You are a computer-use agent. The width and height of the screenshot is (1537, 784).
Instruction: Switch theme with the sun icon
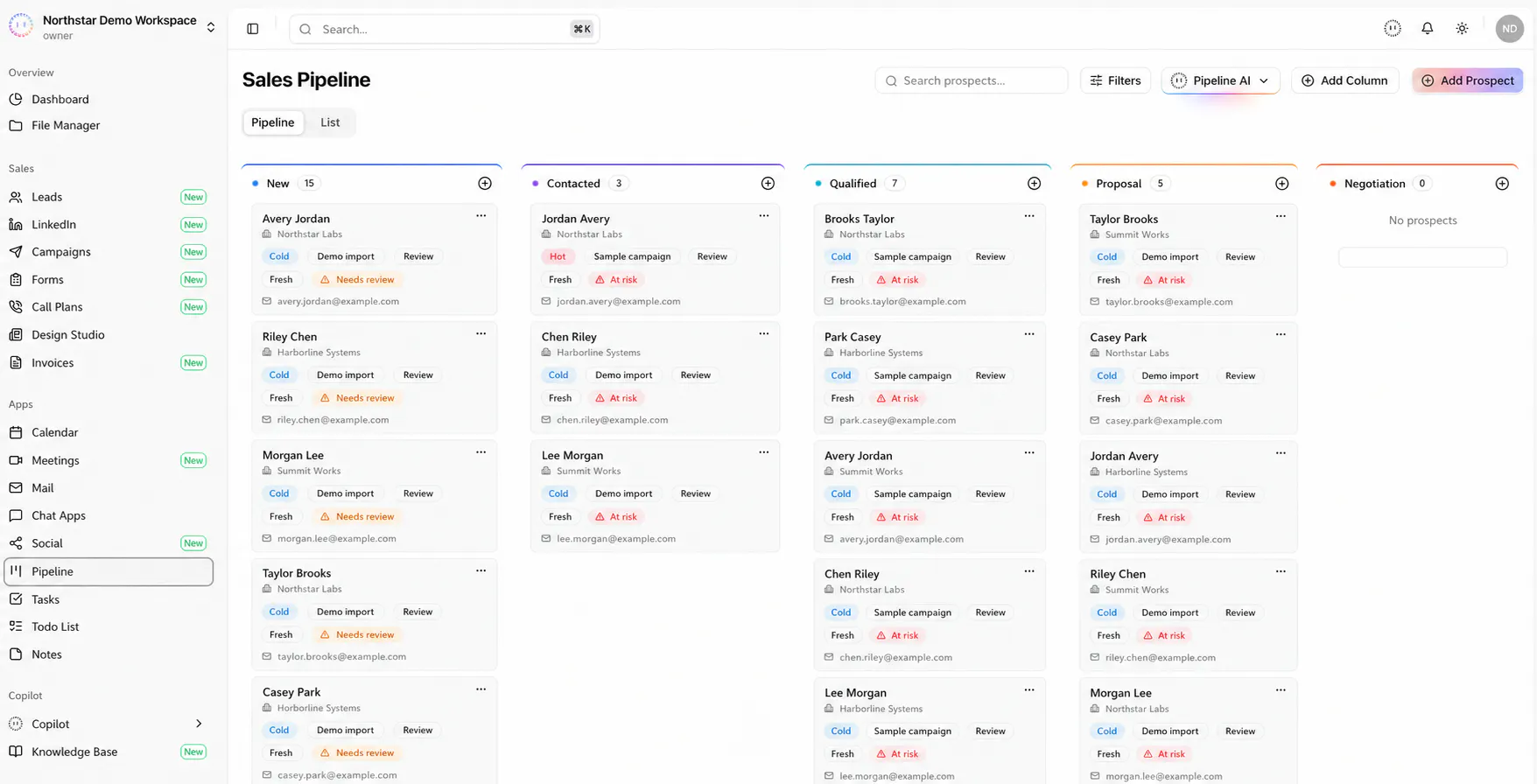pos(1462,29)
